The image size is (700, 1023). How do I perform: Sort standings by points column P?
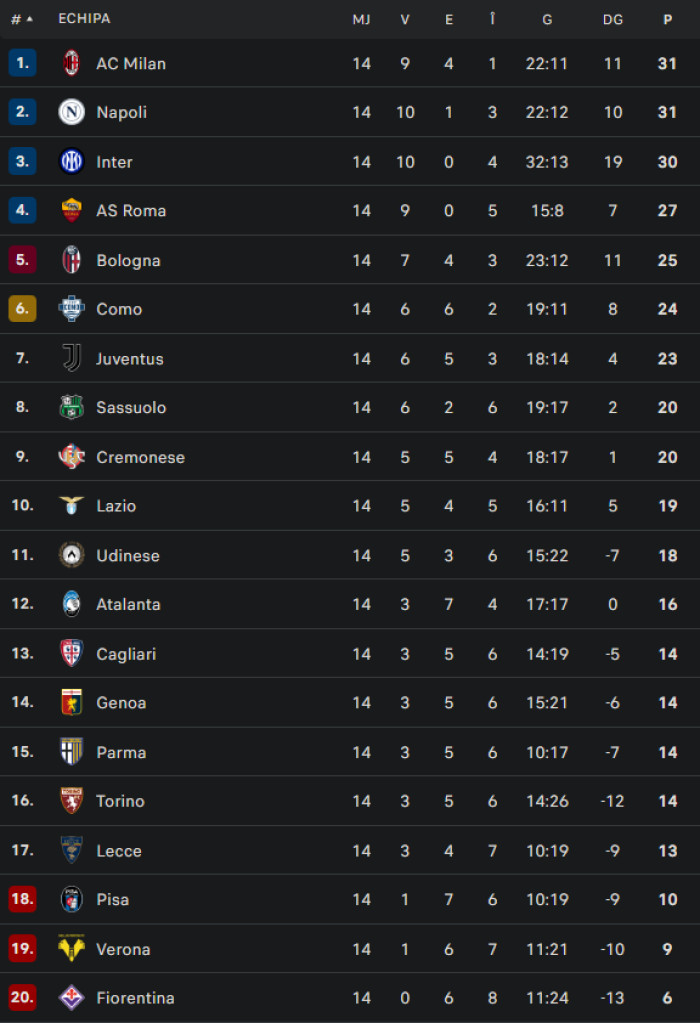click(x=667, y=19)
